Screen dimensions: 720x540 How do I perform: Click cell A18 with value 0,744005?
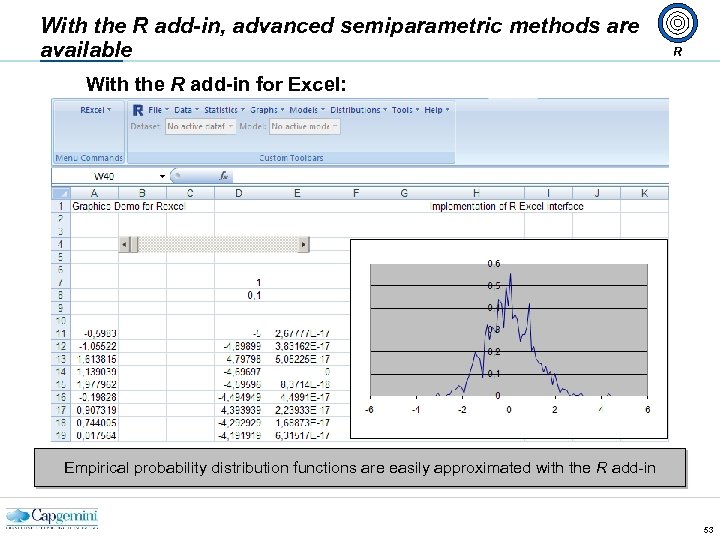95,423
